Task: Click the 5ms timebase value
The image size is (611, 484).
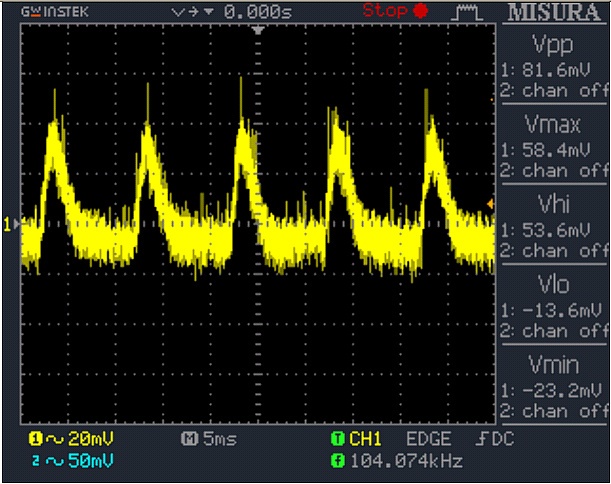Action: (x=220, y=440)
